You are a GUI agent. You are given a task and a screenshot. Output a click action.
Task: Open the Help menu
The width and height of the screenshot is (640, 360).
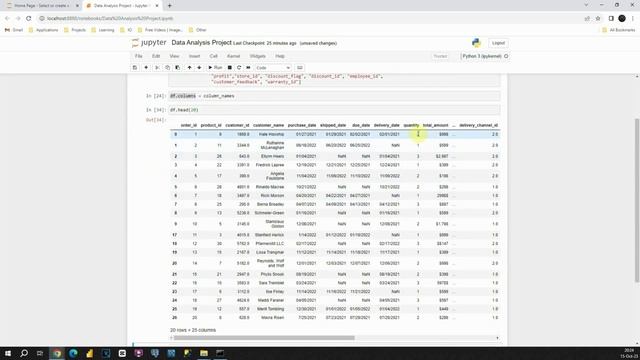(x=280, y=56)
